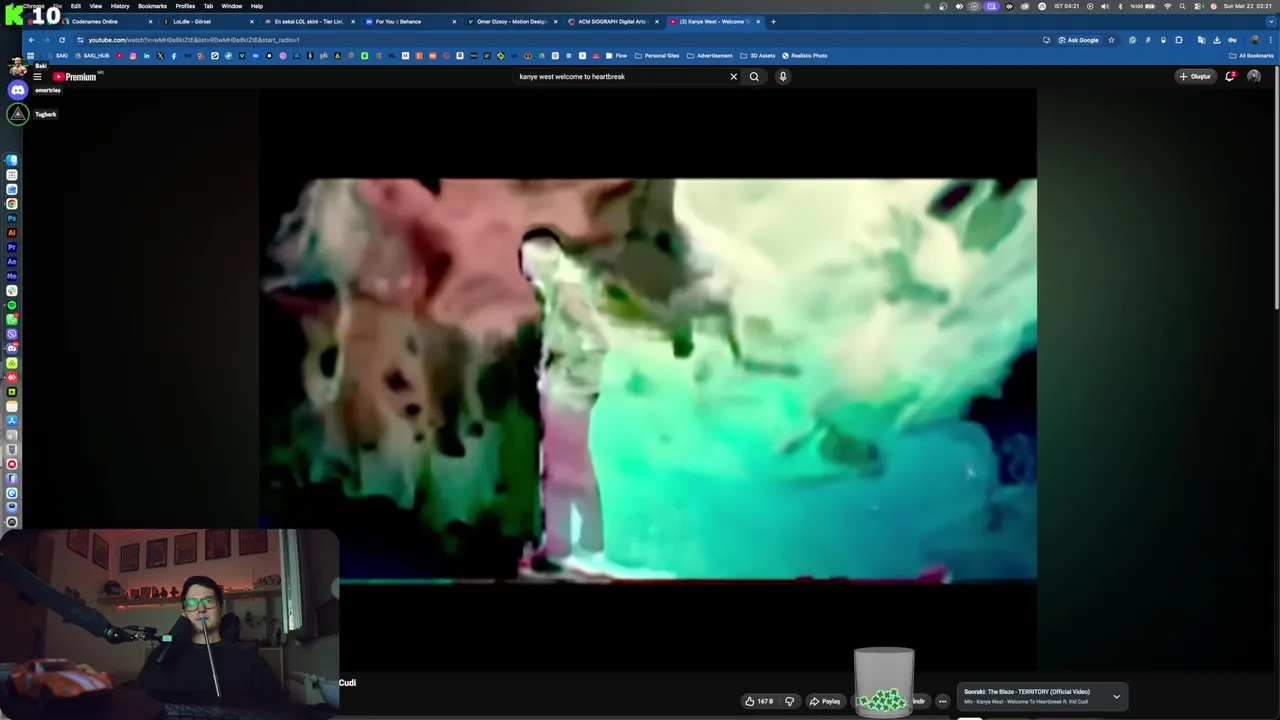Go back in Chrome
Screen dimensions: 1280x720
pyautogui.click(x=31, y=40)
